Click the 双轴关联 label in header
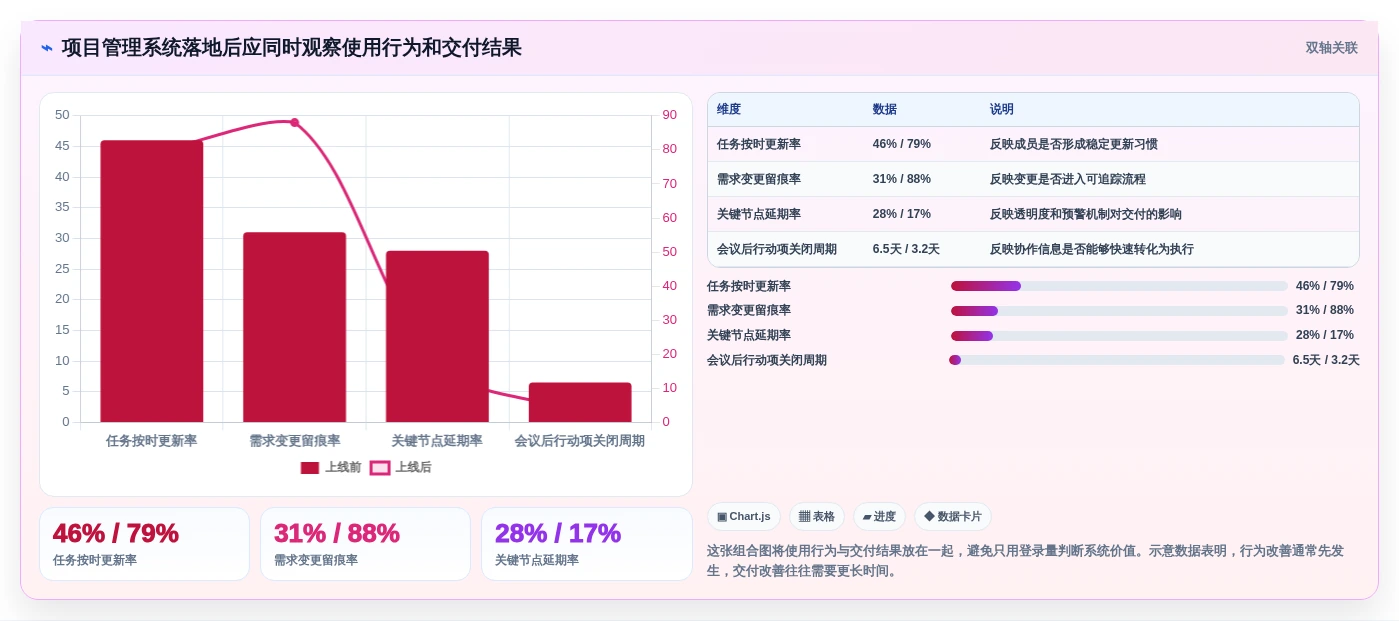 pyautogui.click(x=1331, y=48)
